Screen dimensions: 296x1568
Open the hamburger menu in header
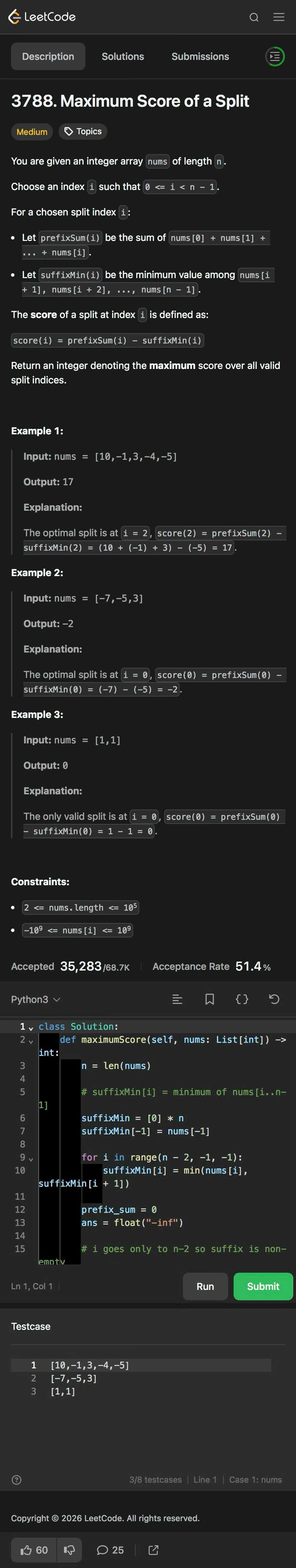point(279,17)
